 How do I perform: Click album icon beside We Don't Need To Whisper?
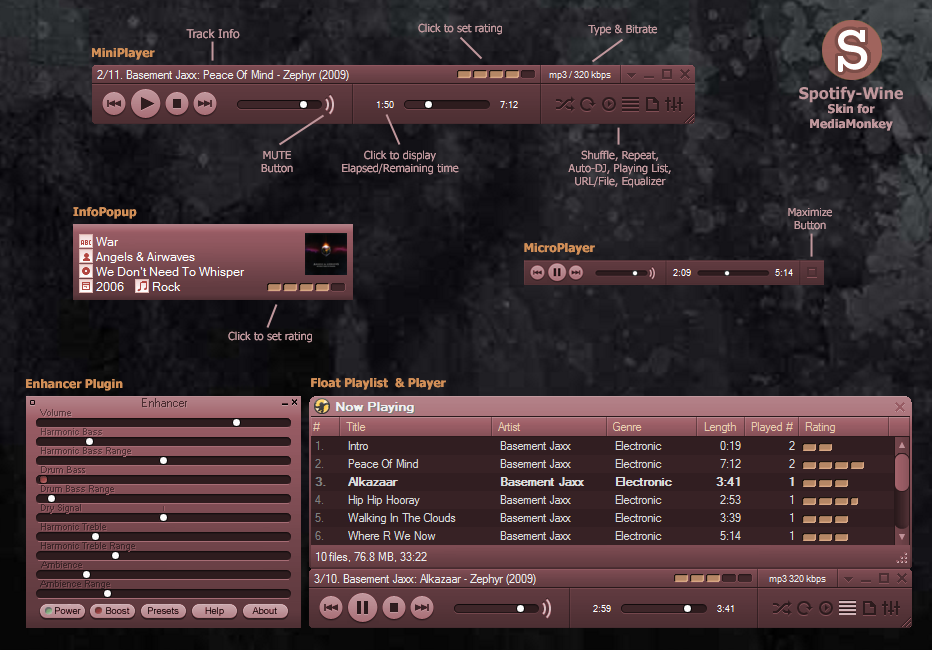click(x=86, y=272)
